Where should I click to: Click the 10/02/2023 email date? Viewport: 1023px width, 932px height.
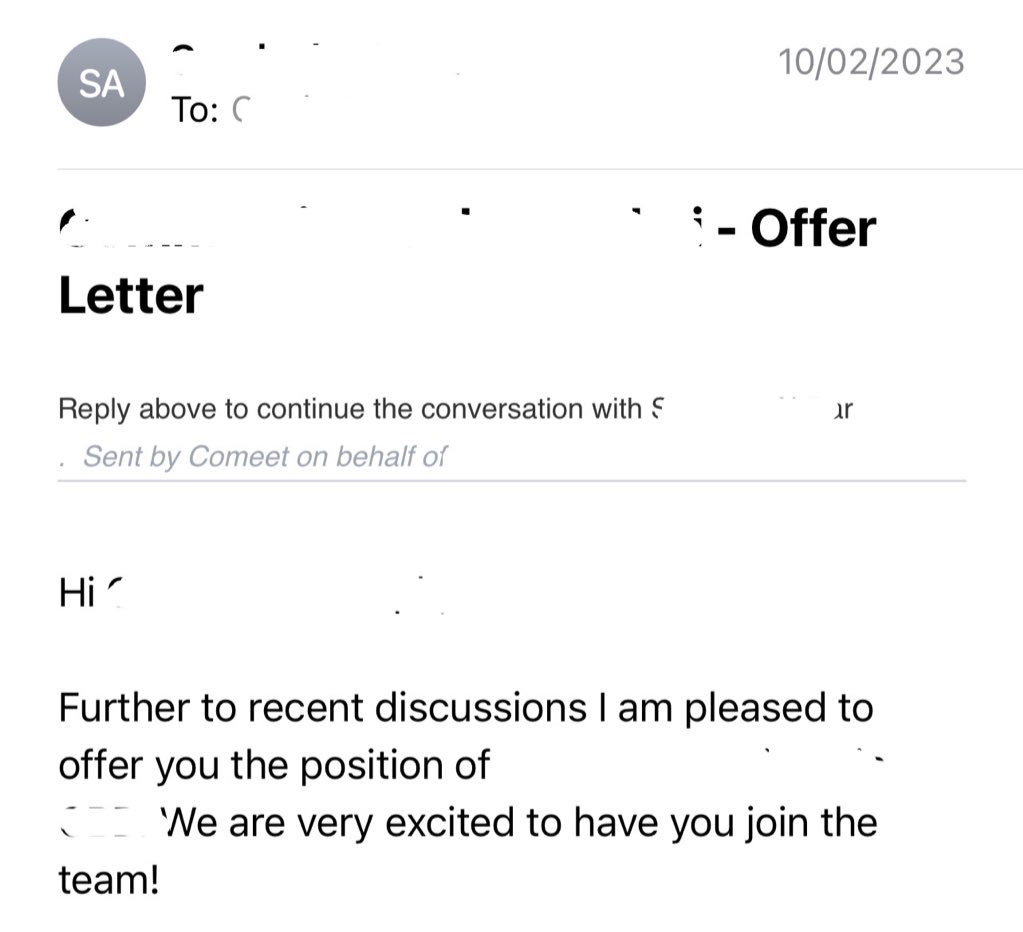click(871, 62)
